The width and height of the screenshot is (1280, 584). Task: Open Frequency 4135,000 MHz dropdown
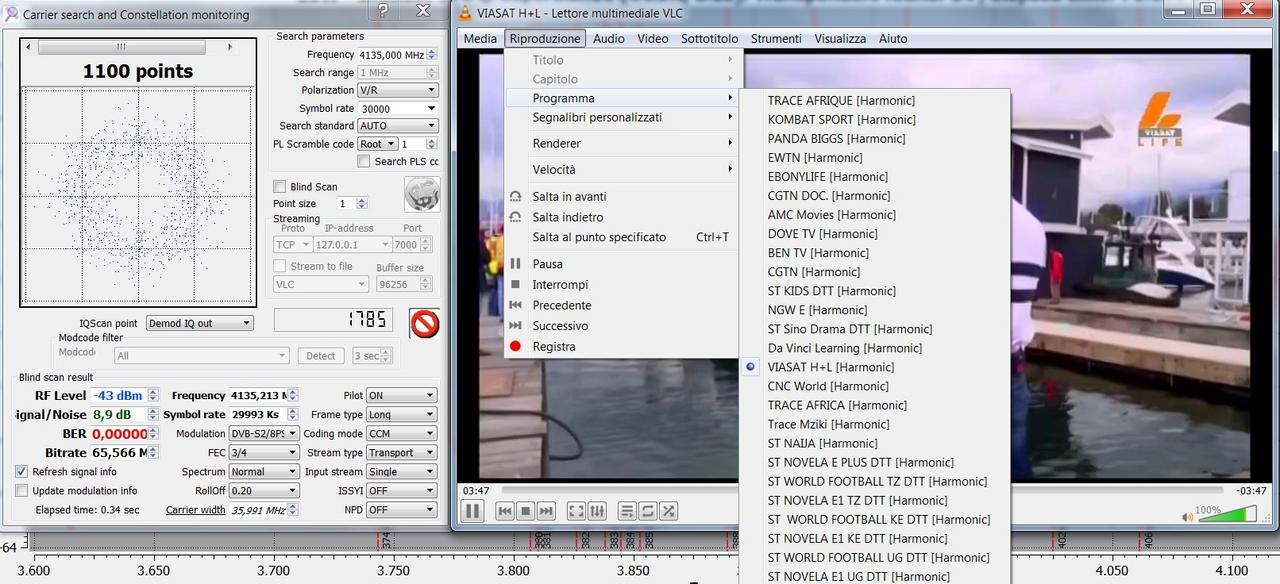tap(432, 55)
